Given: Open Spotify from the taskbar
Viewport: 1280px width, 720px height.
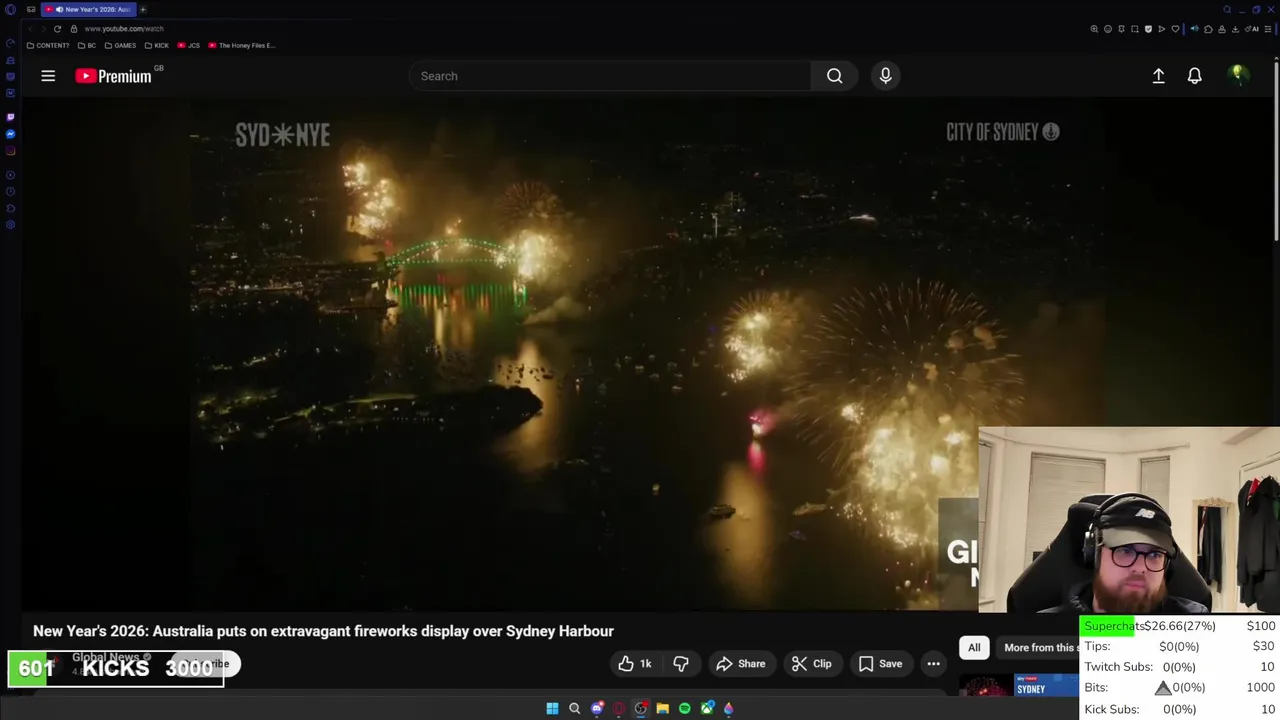Looking at the screenshot, I should pos(685,708).
